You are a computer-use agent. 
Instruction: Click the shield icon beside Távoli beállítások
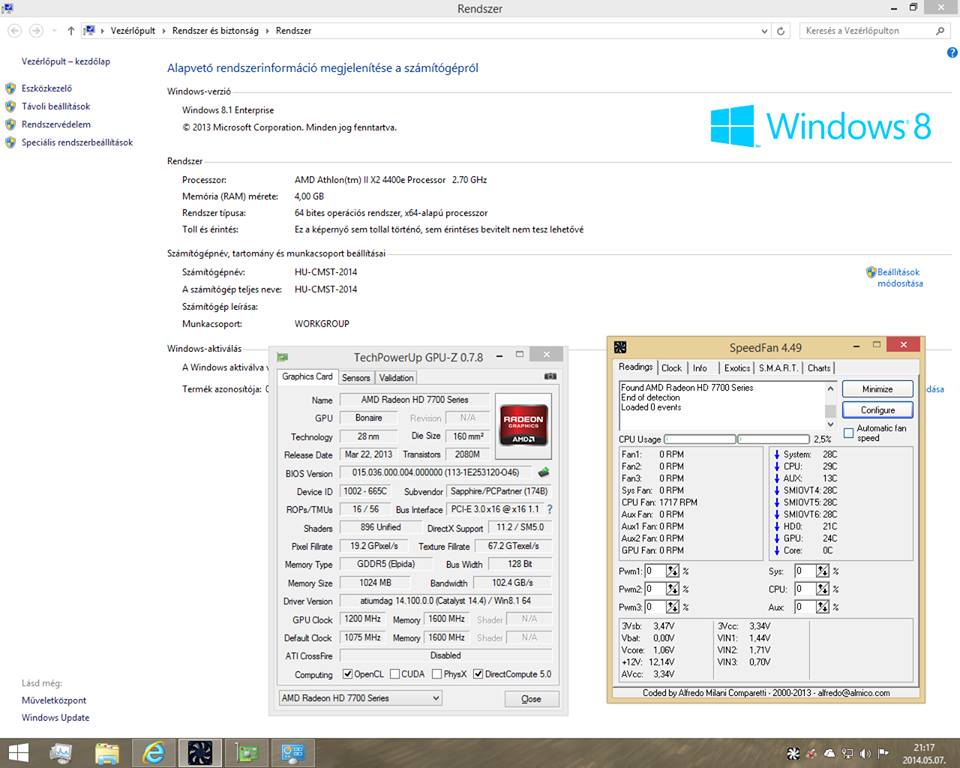tap(10, 107)
